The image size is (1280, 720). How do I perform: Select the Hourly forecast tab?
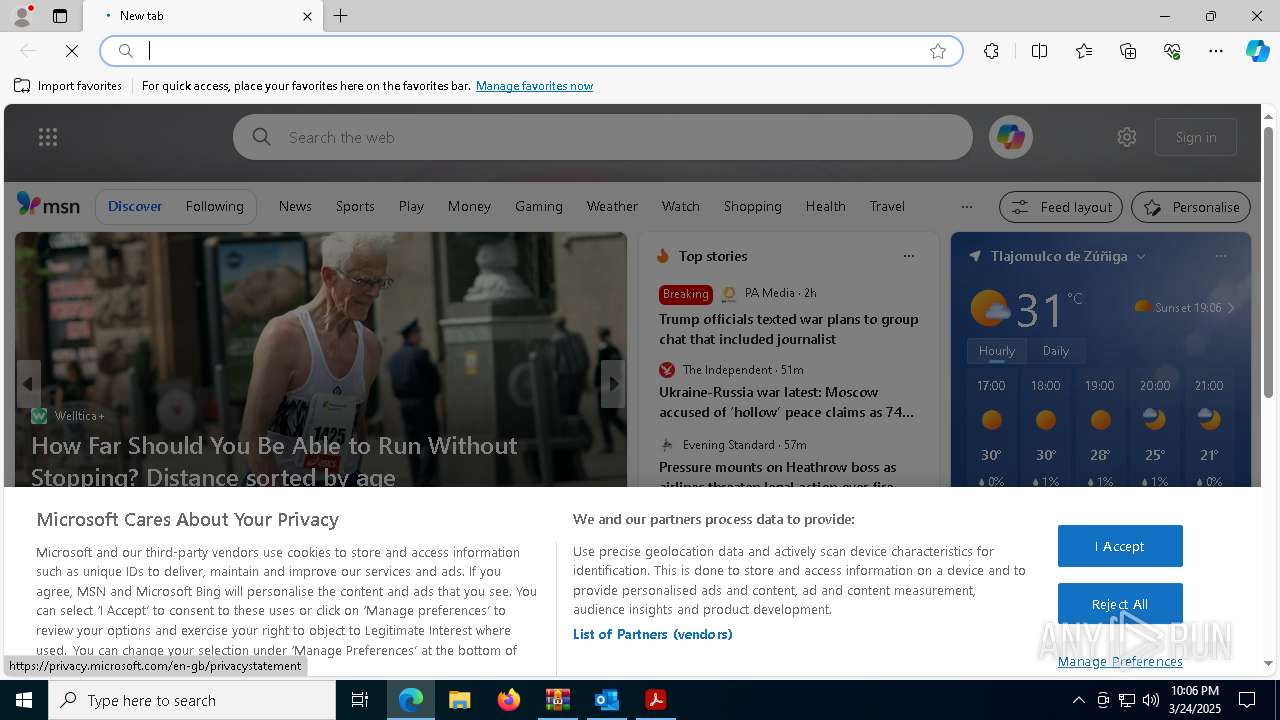996,351
